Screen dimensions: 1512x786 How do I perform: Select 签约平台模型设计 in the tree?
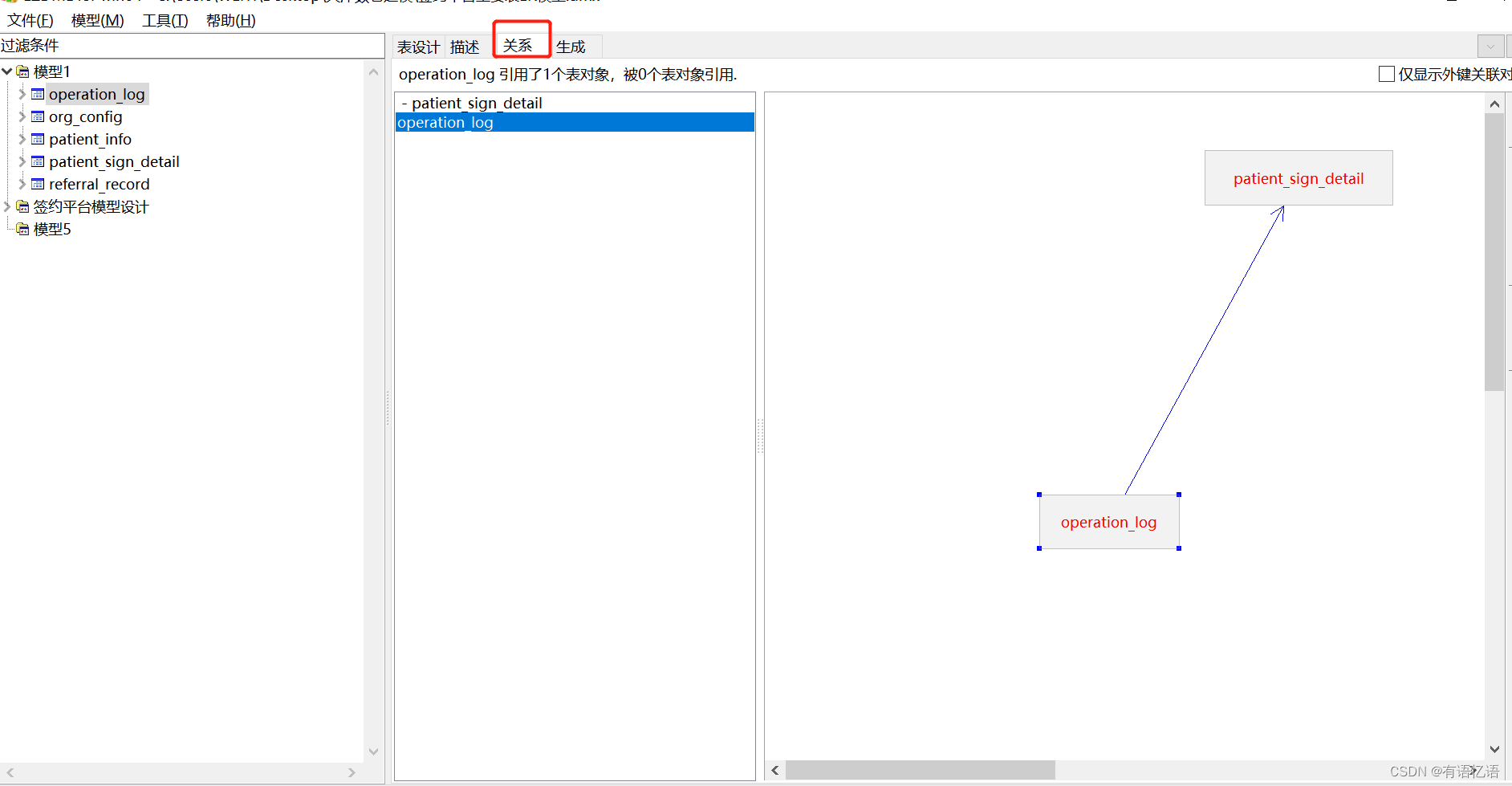point(91,206)
